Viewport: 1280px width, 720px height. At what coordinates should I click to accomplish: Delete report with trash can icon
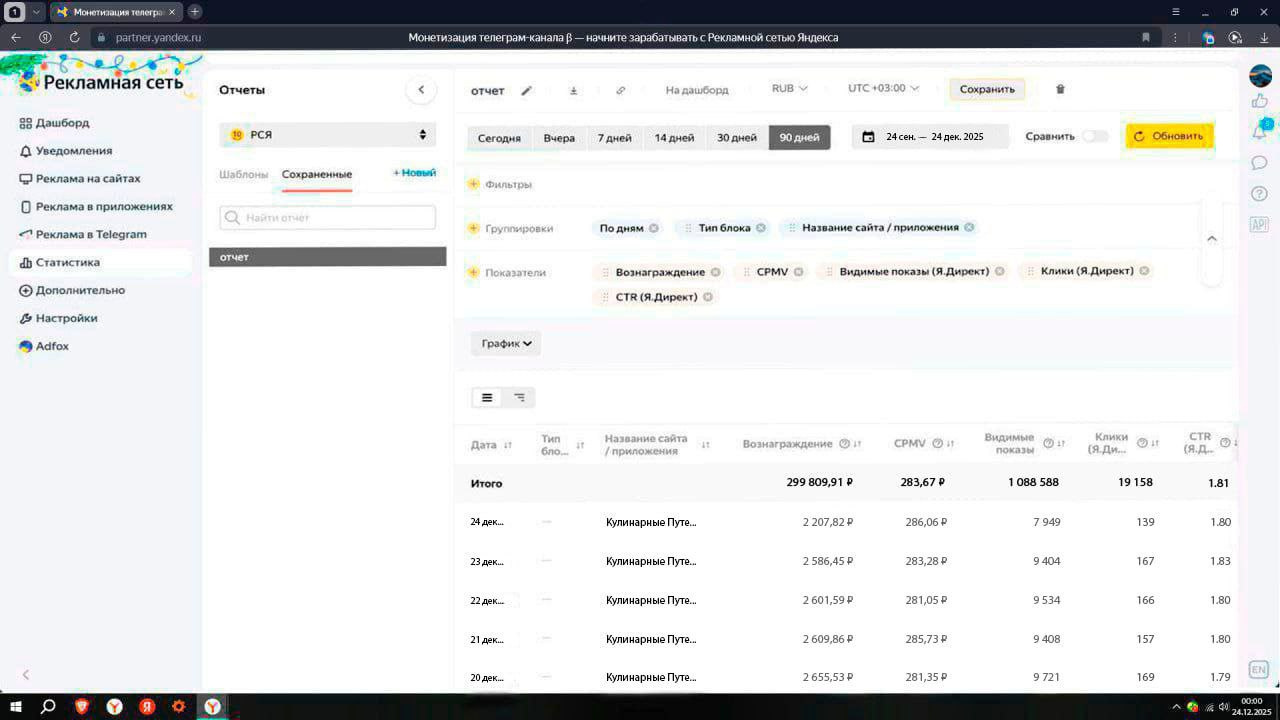[1060, 89]
